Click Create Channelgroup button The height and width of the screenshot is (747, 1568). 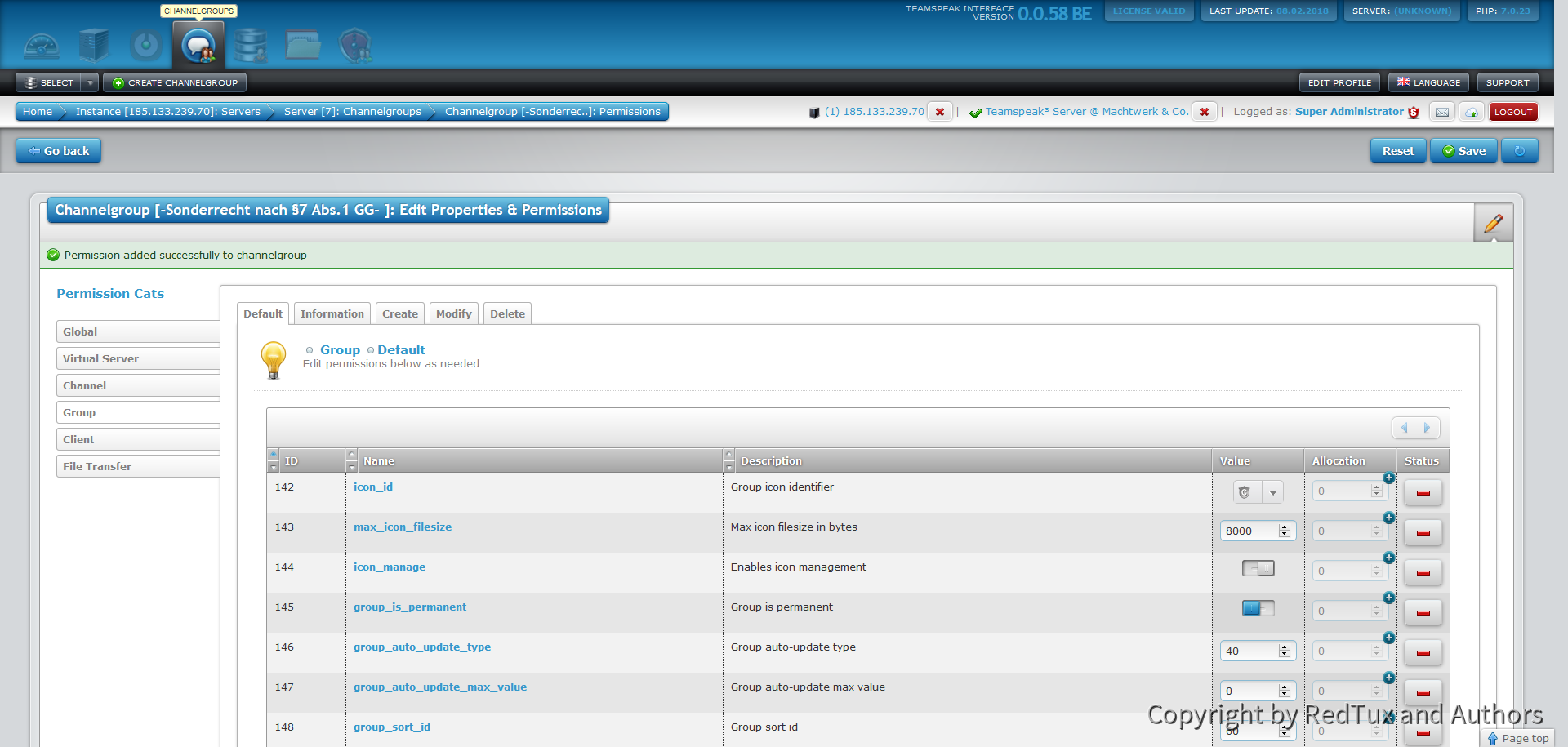point(175,82)
